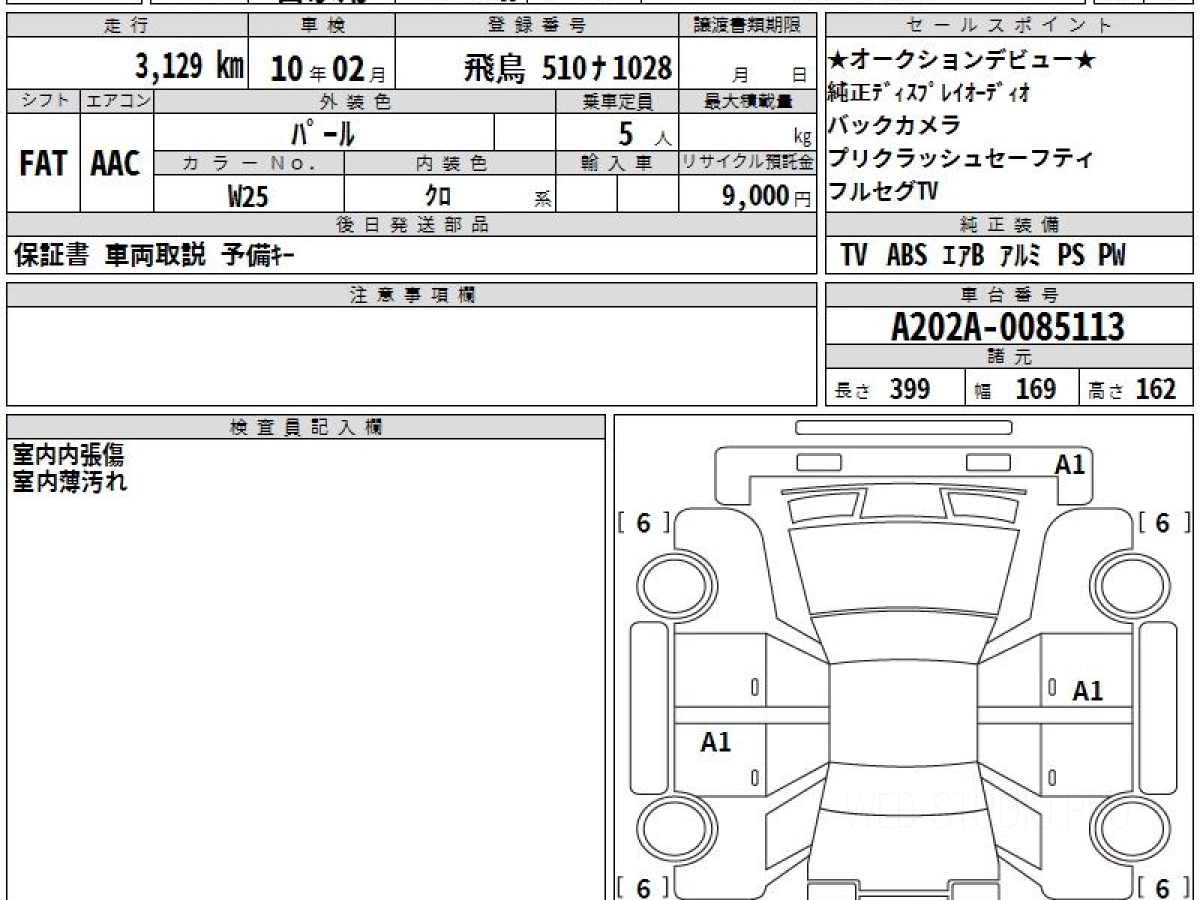The height and width of the screenshot is (900, 1200).
Task: Click the AAC air conditioner cell
Action: [116, 164]
